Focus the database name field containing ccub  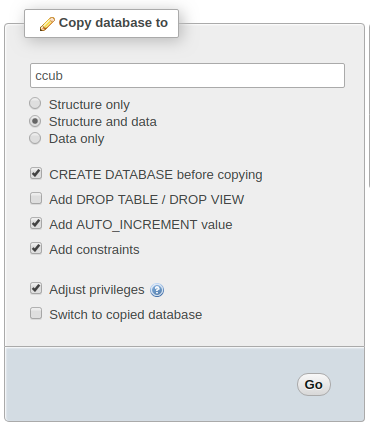(x=187, y=76)
